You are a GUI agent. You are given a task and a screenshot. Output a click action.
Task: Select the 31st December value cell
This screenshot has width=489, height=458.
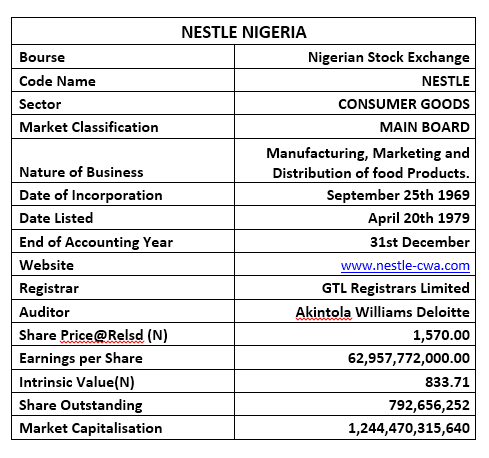click(x=355, y=241)
